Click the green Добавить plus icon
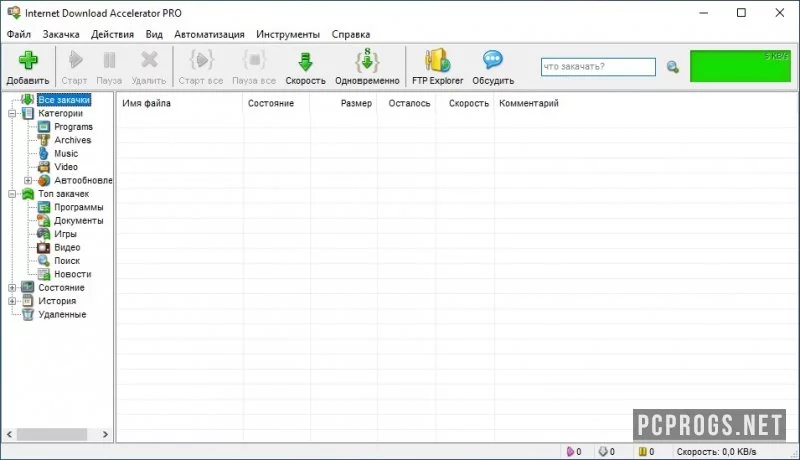Screen dimensions: 800x460 pos(28,60)
